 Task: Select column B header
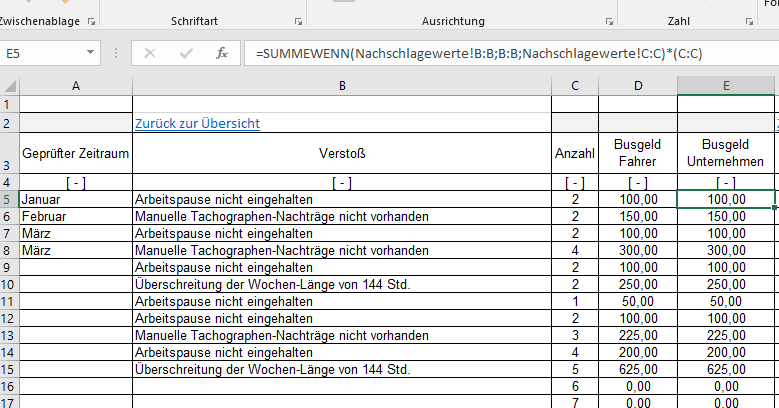click(342, 86)
